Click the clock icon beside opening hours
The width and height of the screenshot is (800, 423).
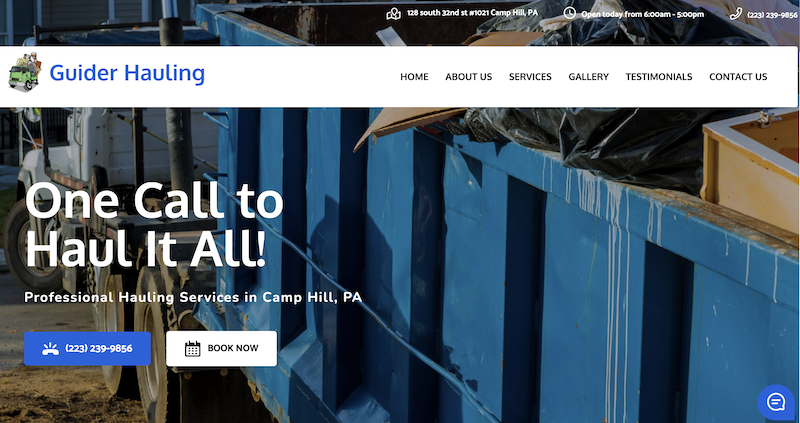pos(569,13)
